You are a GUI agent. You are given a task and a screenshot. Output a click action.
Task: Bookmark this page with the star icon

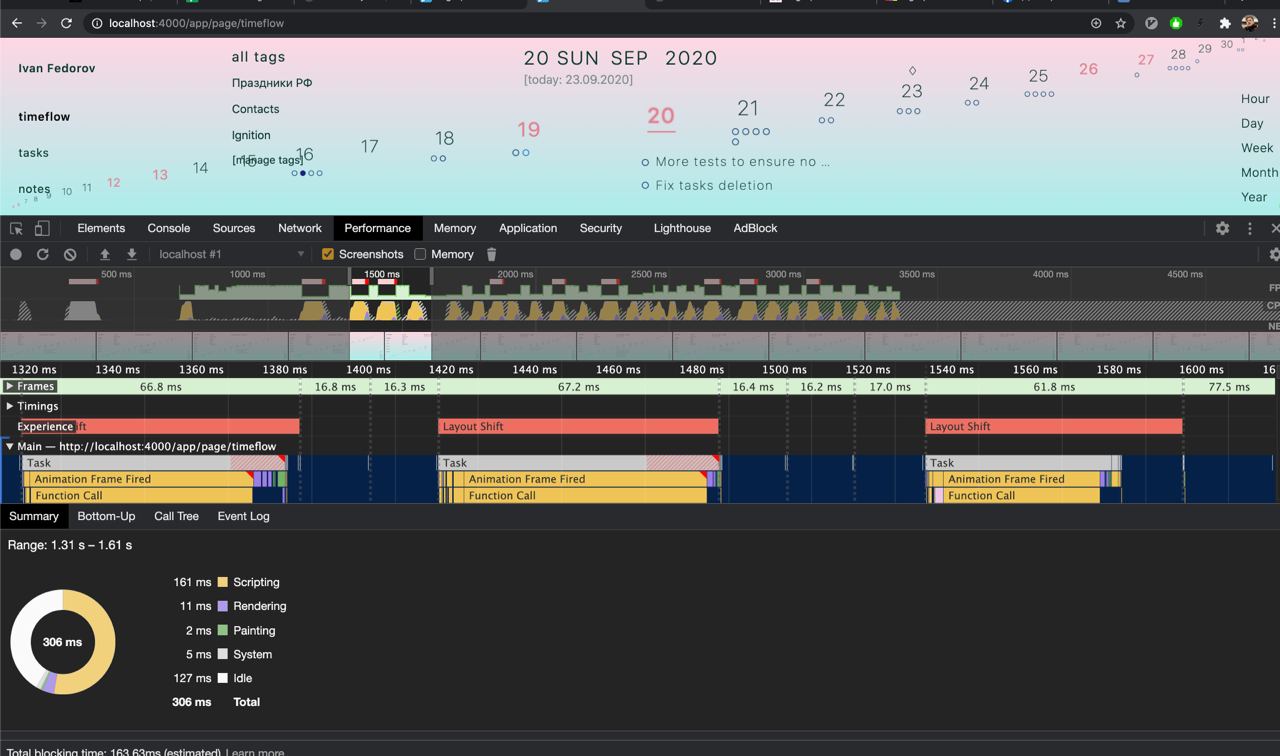tap(1121, 23)
